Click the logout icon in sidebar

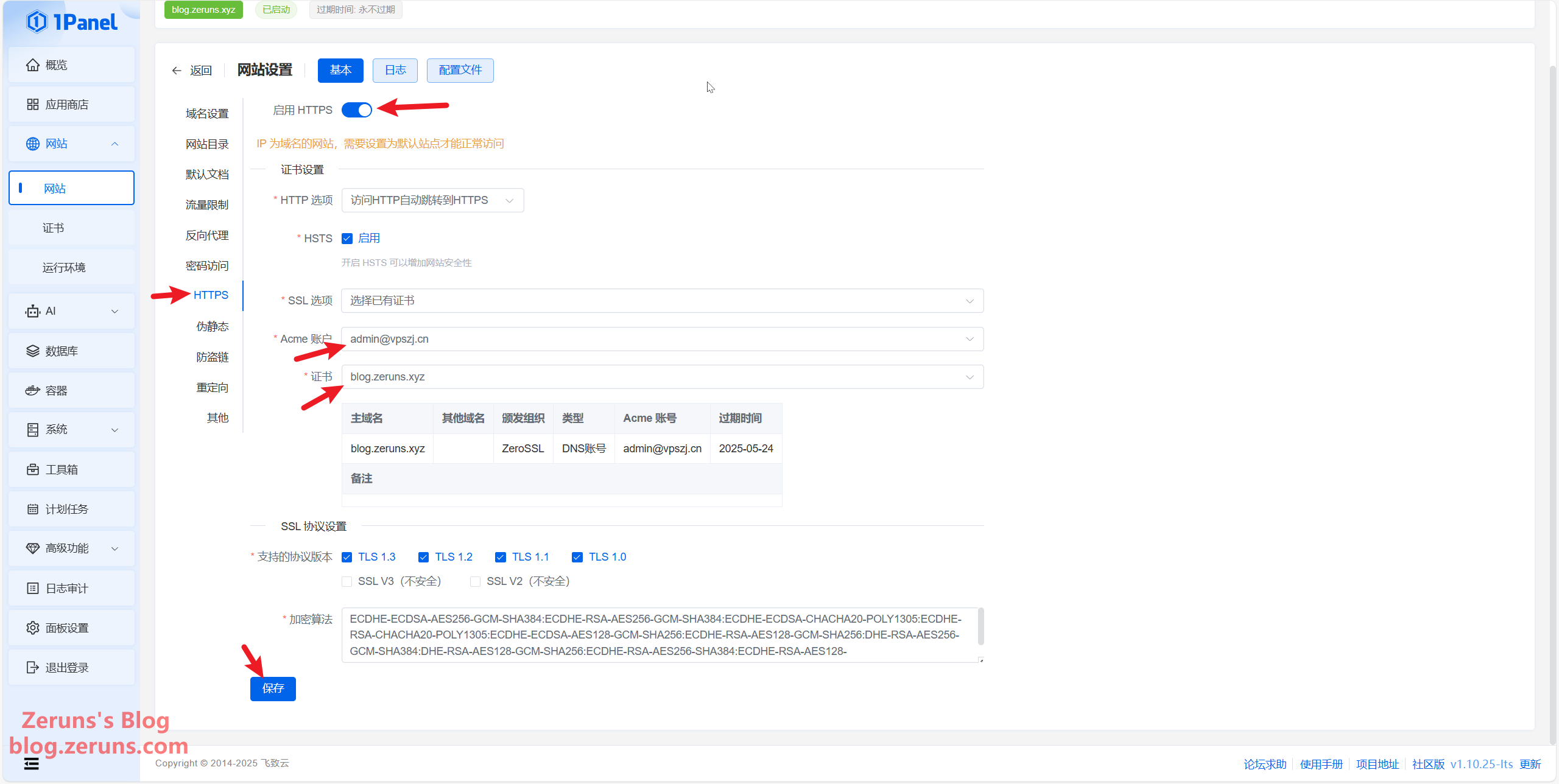33,668
